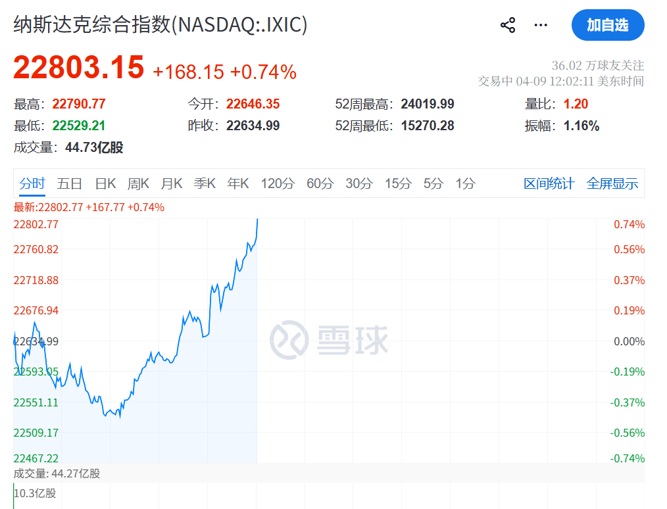Open 区间统计 range statistics
The height and width of the screenshot is (509, 667).
pyautogui.click(x=549, y=183)
